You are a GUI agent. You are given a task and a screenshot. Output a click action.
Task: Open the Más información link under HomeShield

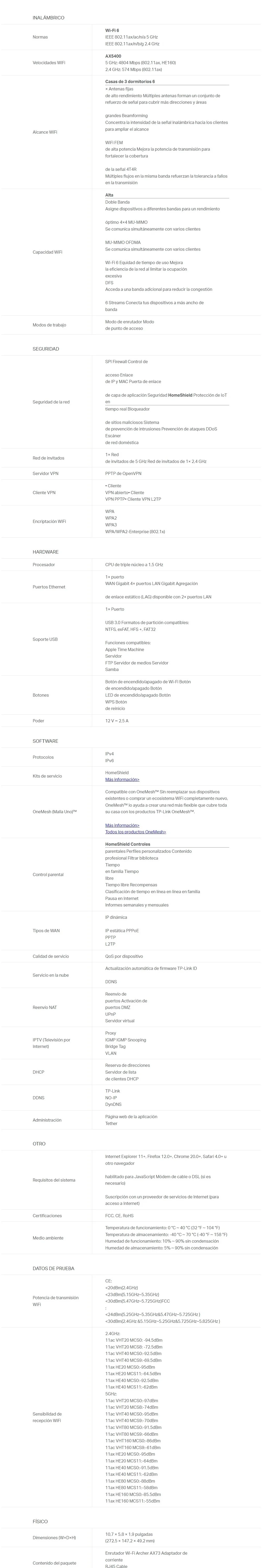(122, 779)
